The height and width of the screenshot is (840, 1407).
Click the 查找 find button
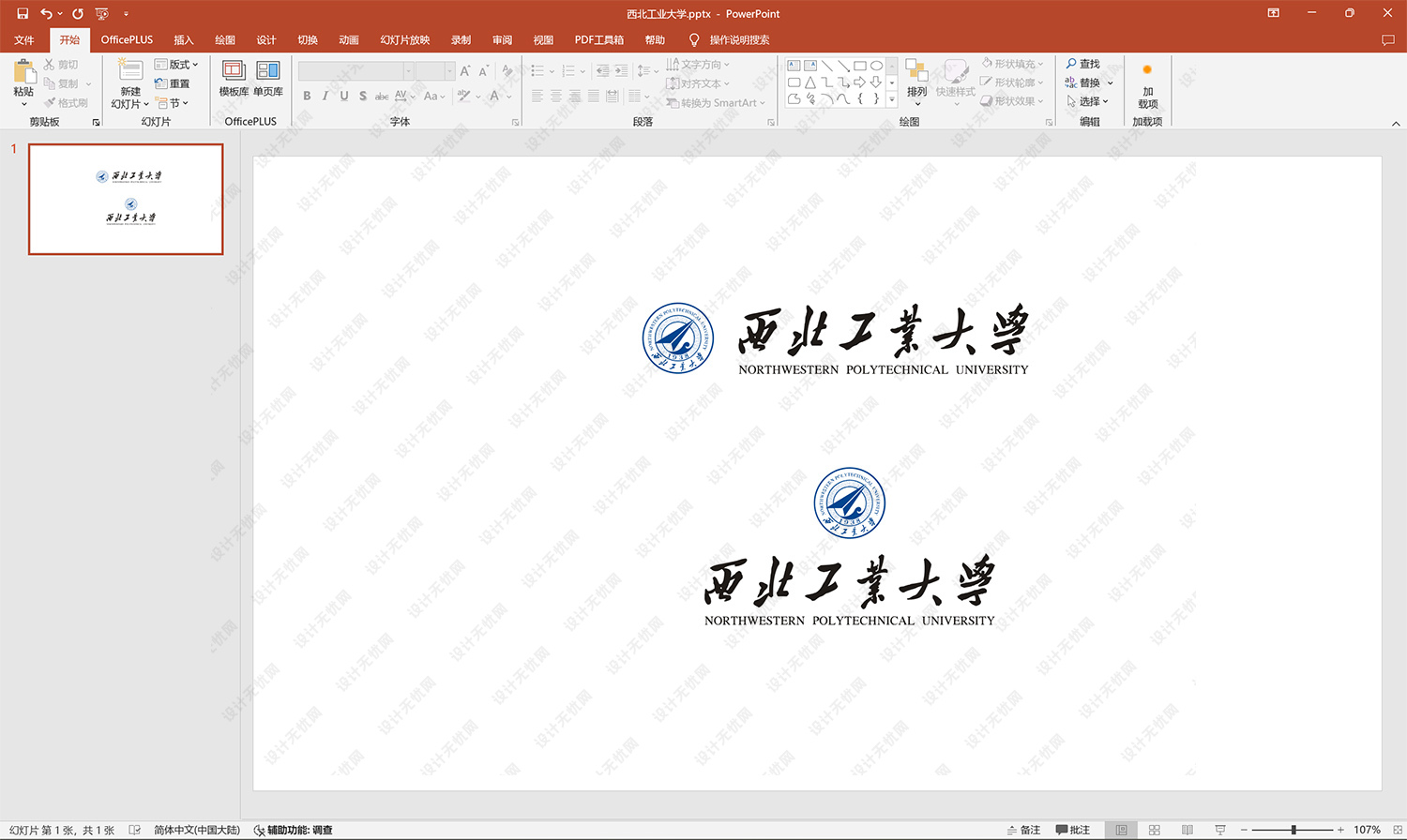pos(1083,64)
